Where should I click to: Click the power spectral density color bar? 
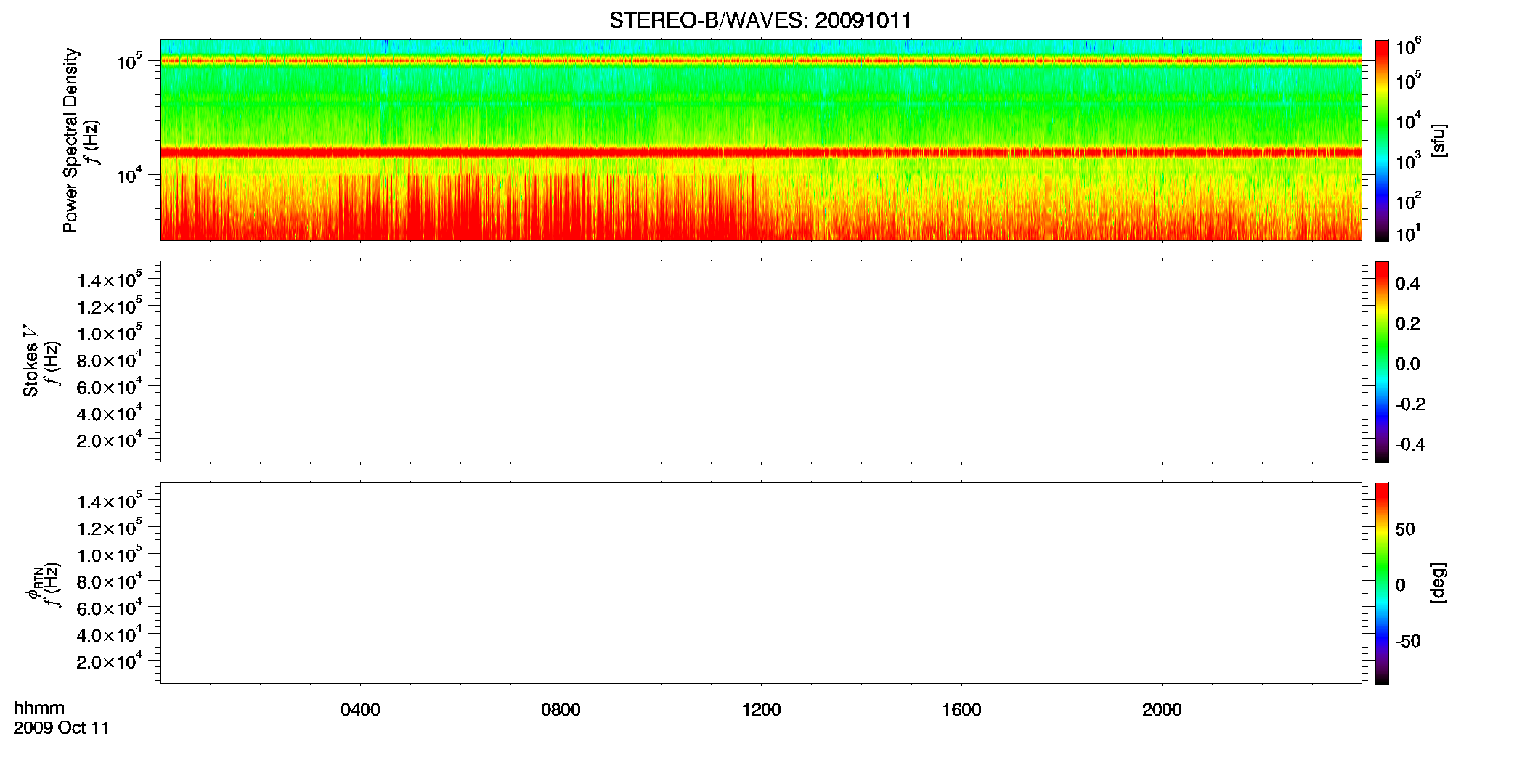1381,140
